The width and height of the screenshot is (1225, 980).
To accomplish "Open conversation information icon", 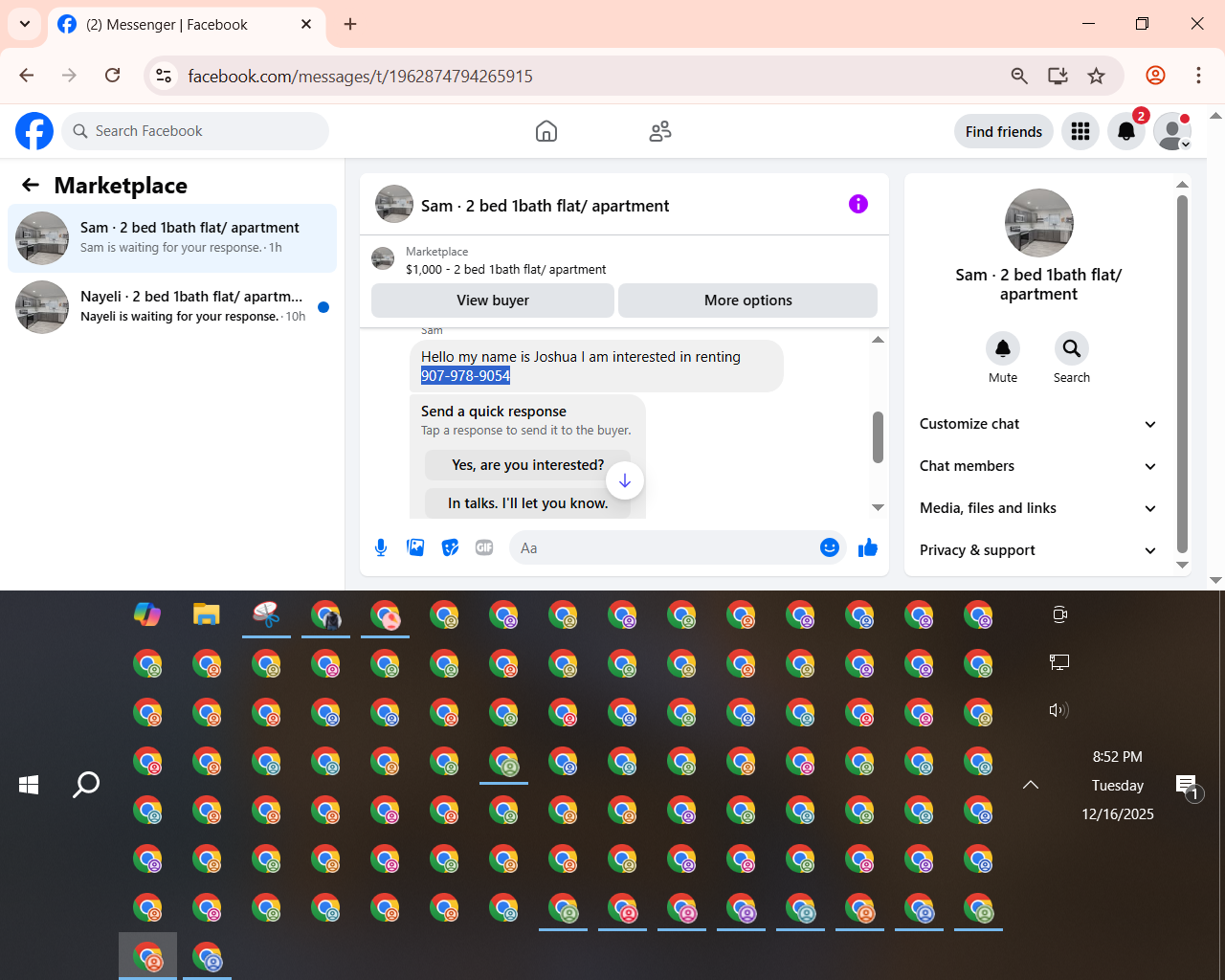I will (858, 204).
